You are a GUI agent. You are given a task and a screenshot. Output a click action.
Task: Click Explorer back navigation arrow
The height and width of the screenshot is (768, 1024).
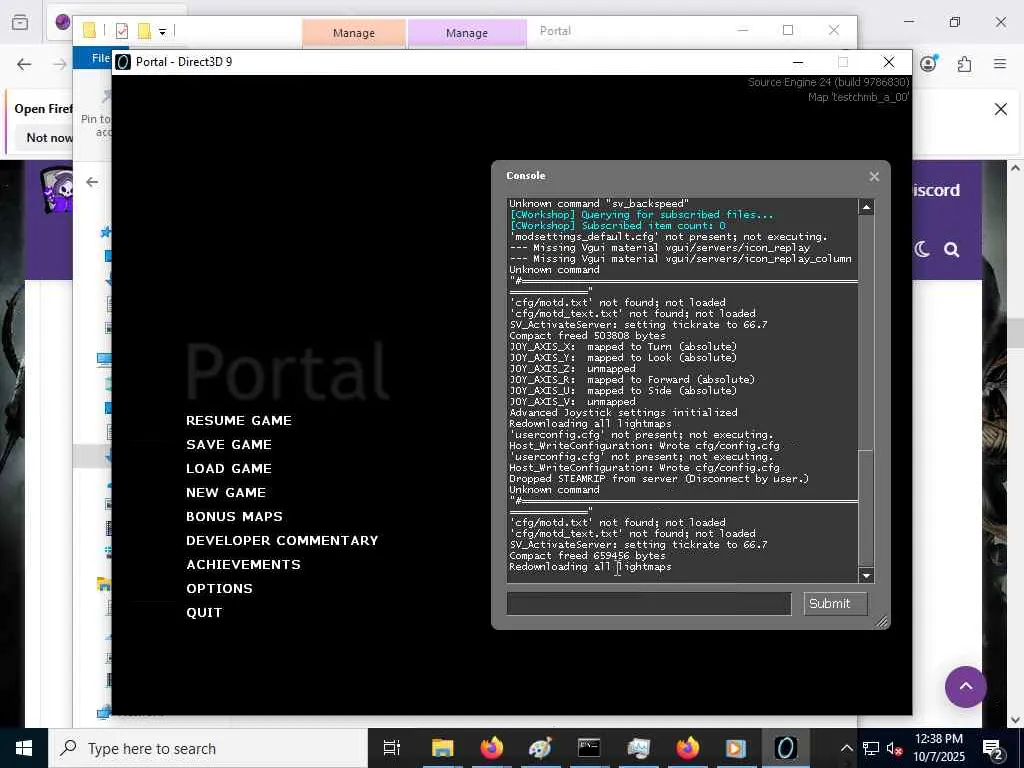pos(92,182)
